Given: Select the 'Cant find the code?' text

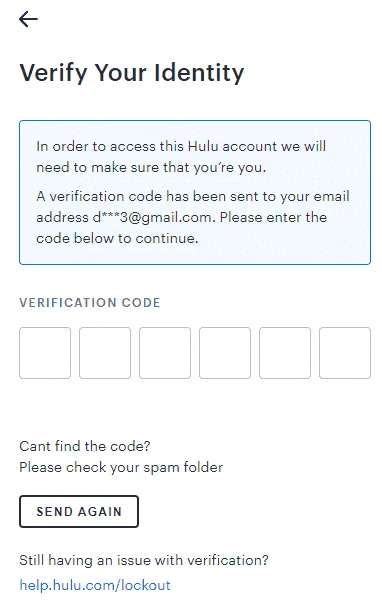Looking at the screenshot, I should coord(85,446).
